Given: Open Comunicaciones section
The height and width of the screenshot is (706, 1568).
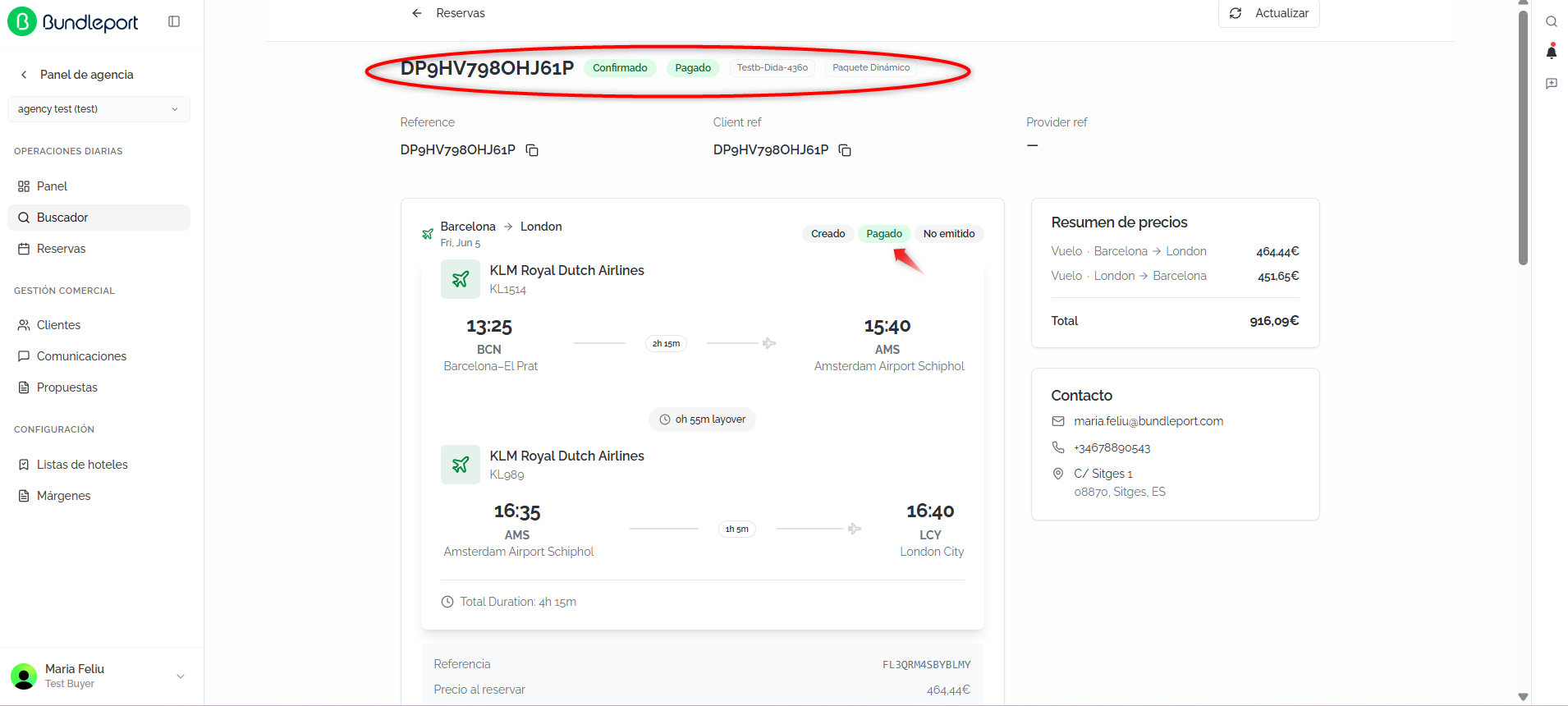Looking at the screenshot, I should pyautogui.click(x=99, y=356).
